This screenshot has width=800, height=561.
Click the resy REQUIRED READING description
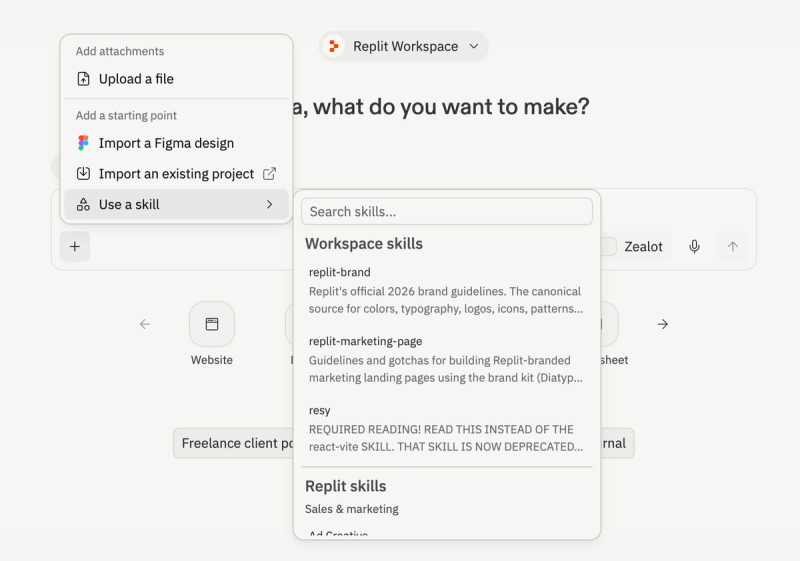(445, 438)
